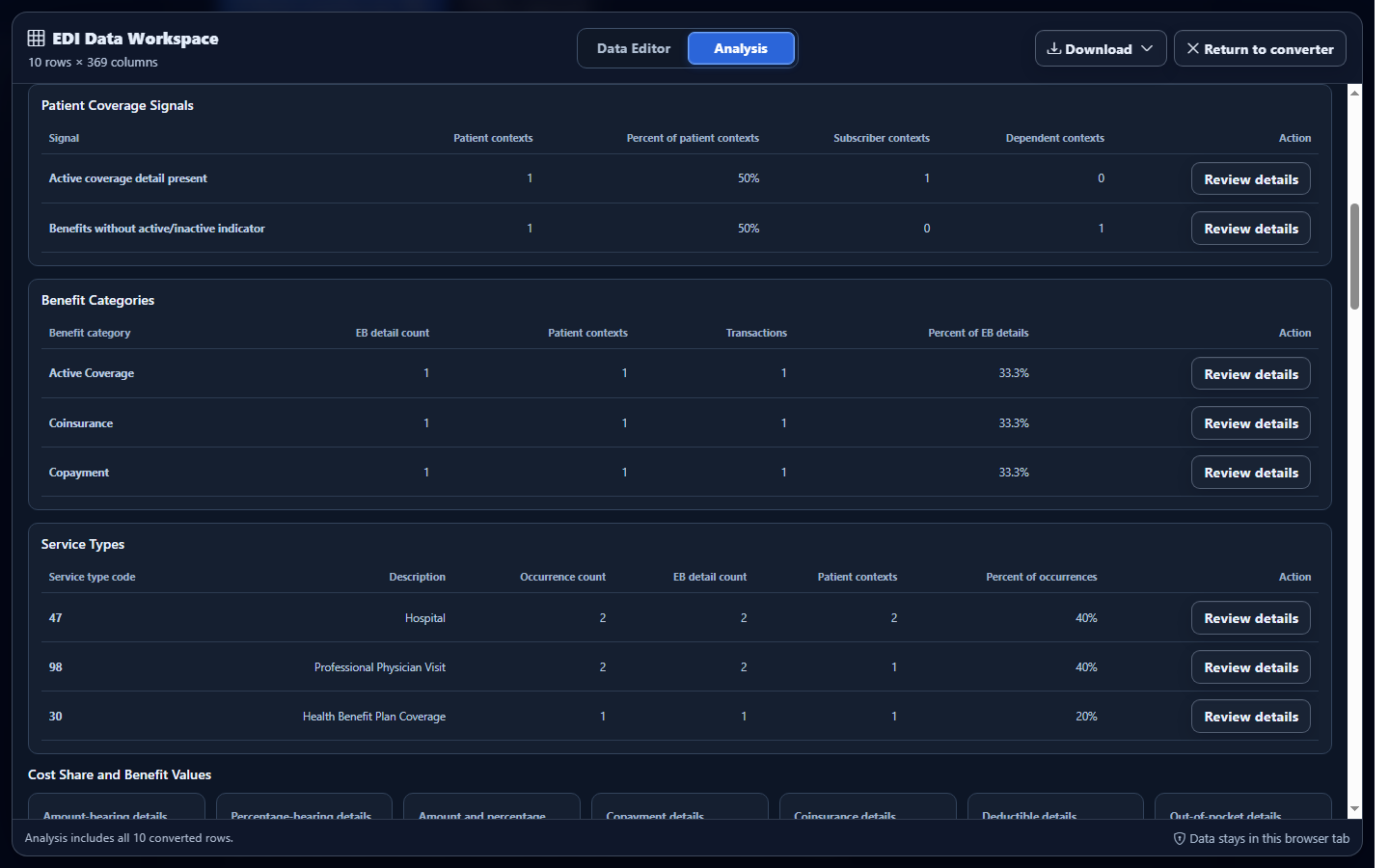The width and height of the screenshot is (1389, 868).
Task: Review details for Coinsurance category
Action: coord(1251,423)
